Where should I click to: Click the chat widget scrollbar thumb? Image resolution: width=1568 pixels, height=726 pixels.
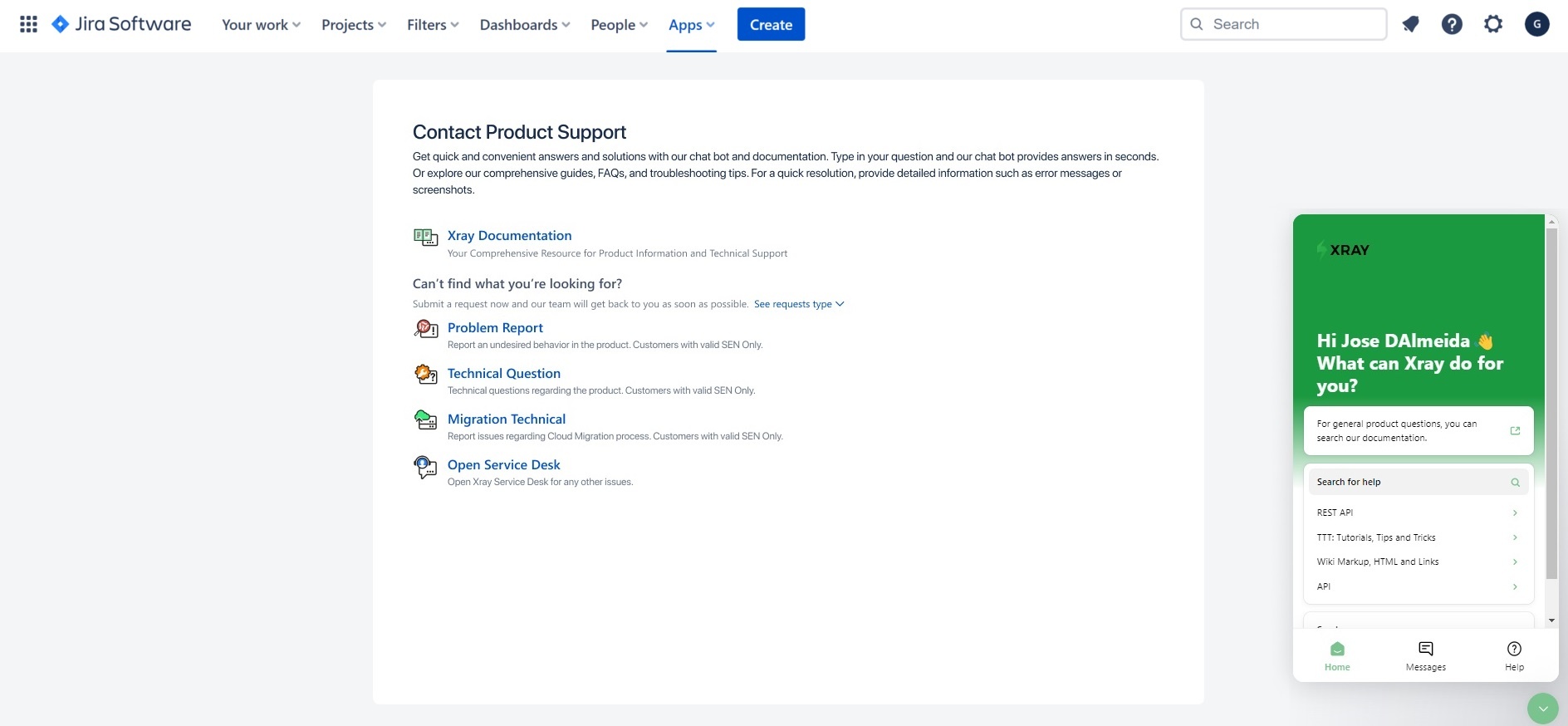coord(1551,404)
